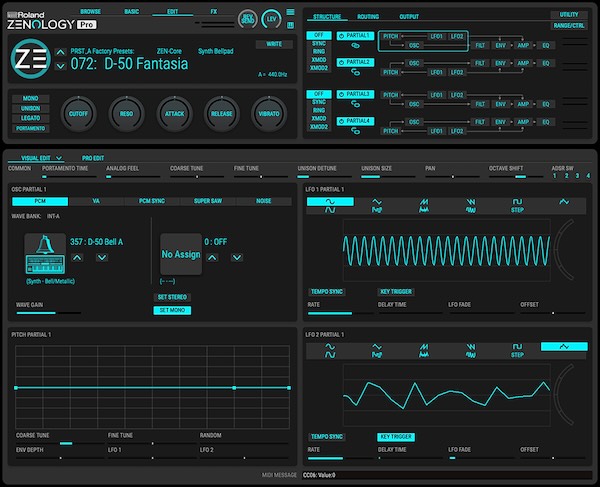
Task: Click down arrow for 0 : OFF wave
Action: (237, 257)
